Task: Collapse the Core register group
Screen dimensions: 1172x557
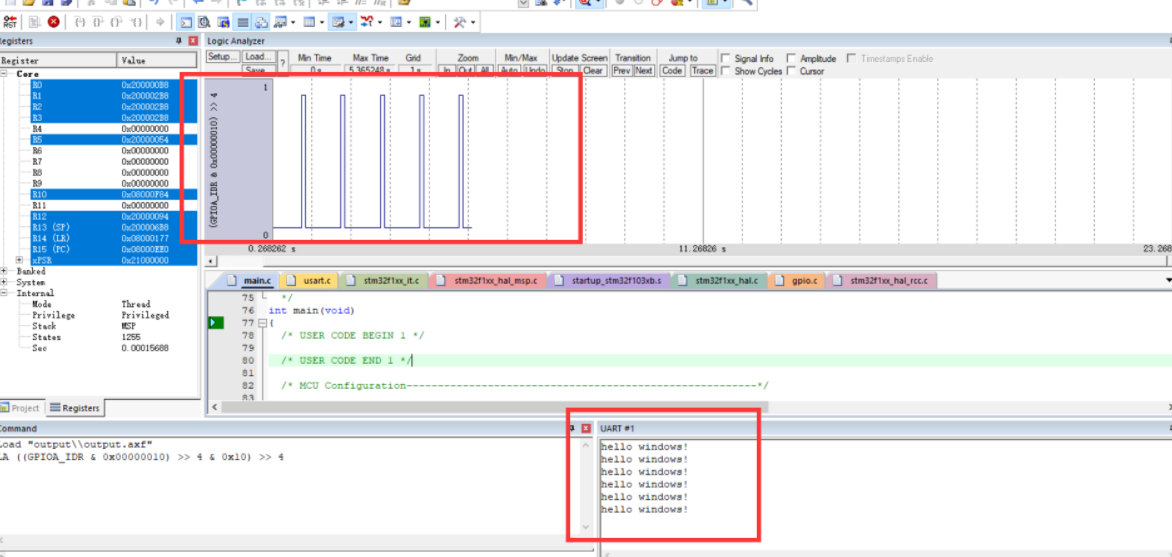Action: [x=4, y=74]
